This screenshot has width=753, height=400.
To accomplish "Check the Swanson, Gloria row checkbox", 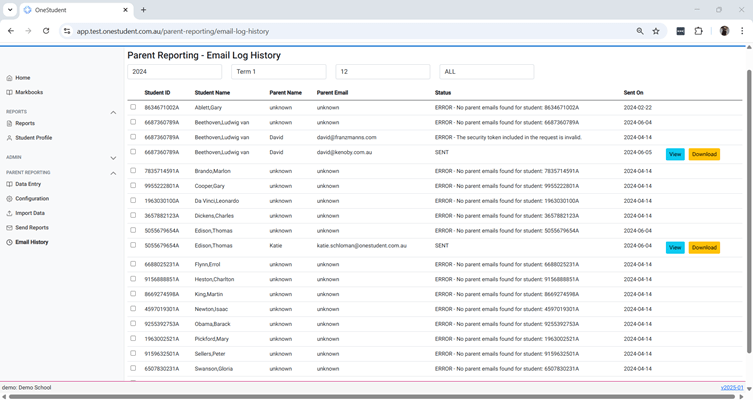I will click(133, 369).
